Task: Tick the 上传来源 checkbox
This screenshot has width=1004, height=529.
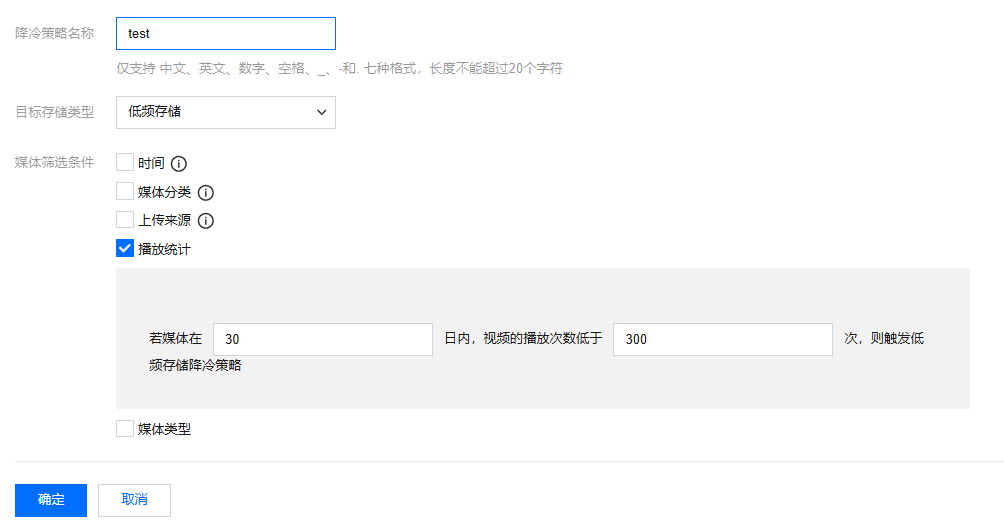Action: coord(125,220)
